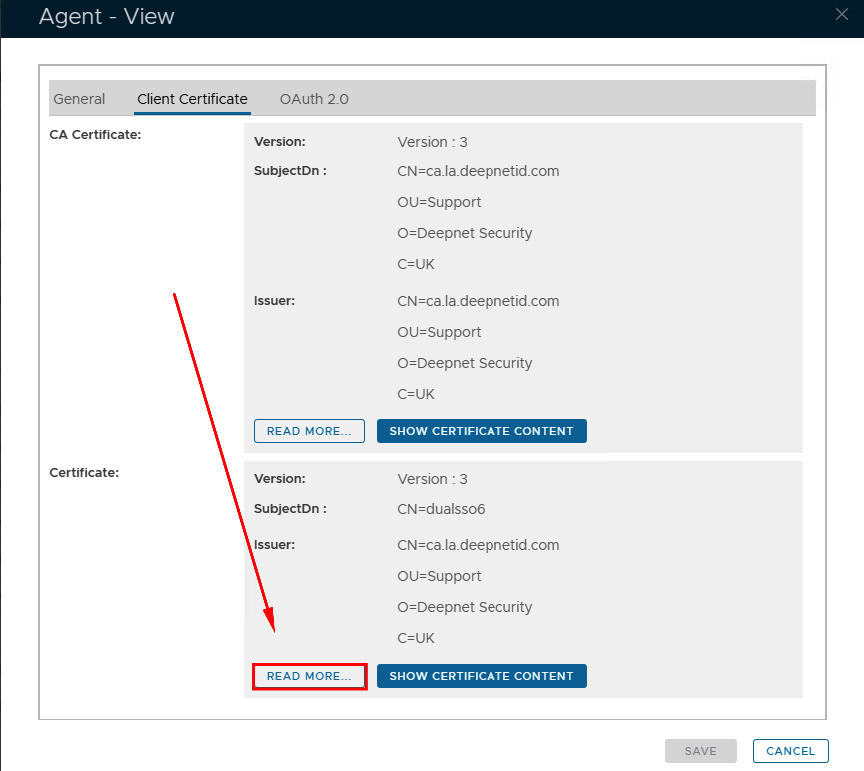Click the Certificate: section label
The image size is (864, 771).
coord(84,472)
